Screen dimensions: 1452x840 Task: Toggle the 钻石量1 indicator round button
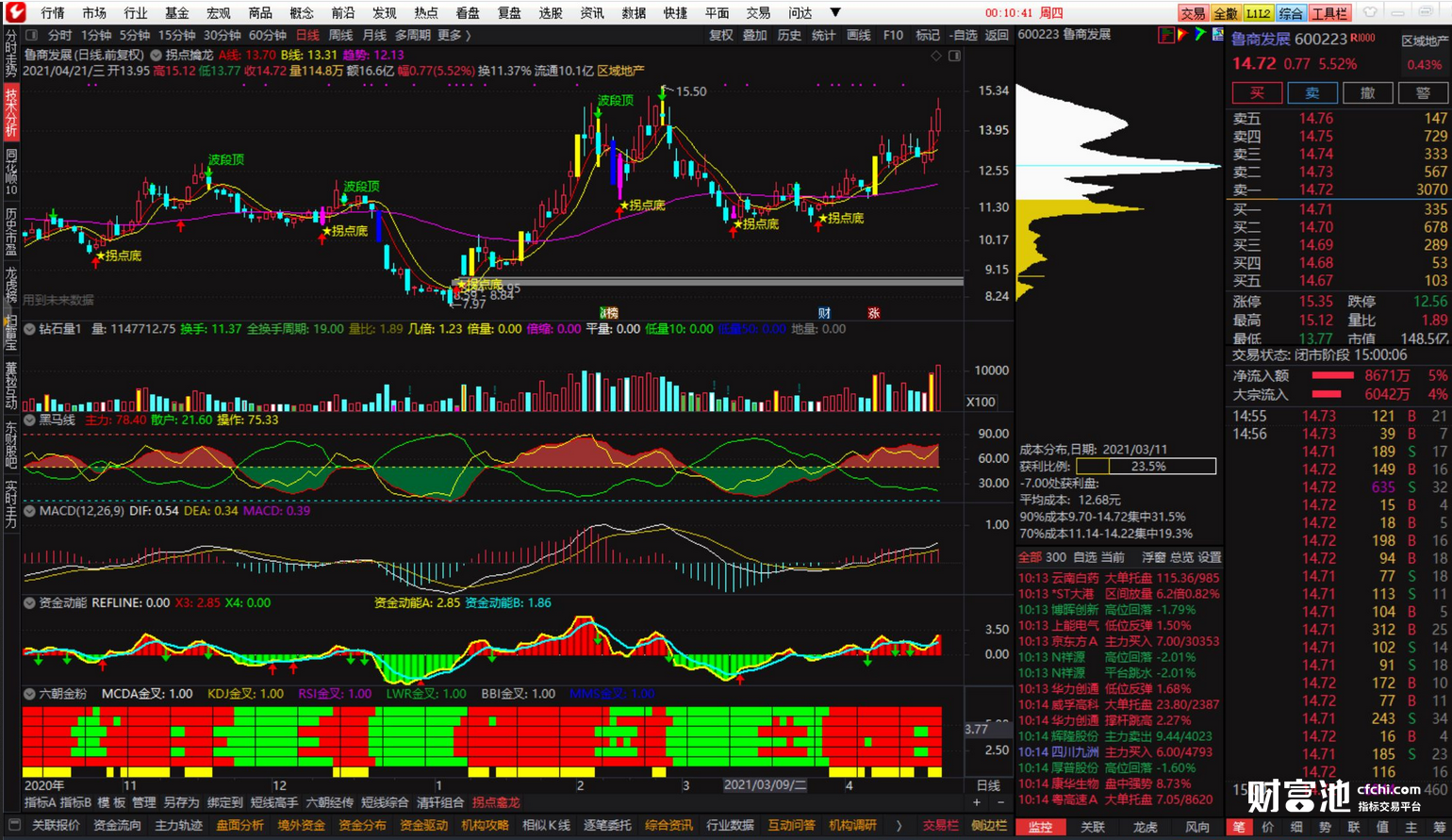tap(30, 329)
